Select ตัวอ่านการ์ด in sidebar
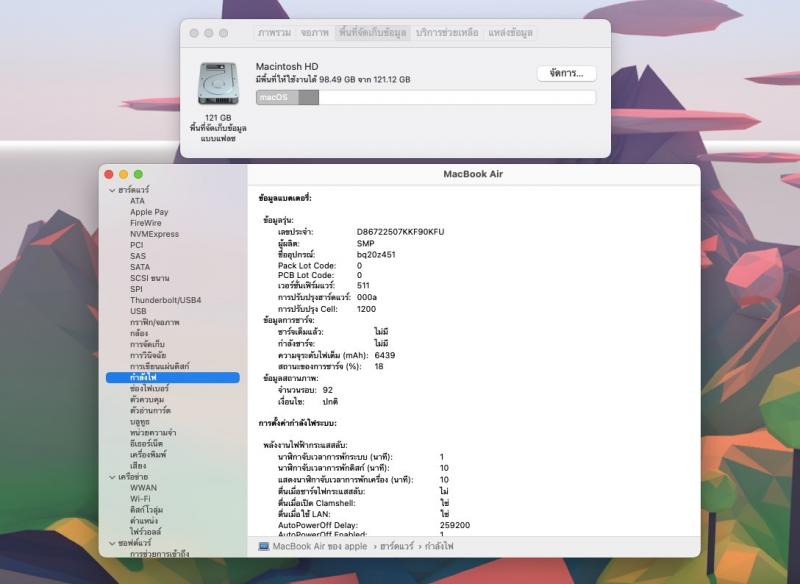Image resolution: width=800 pixels, height=584 pixels. 150,411
